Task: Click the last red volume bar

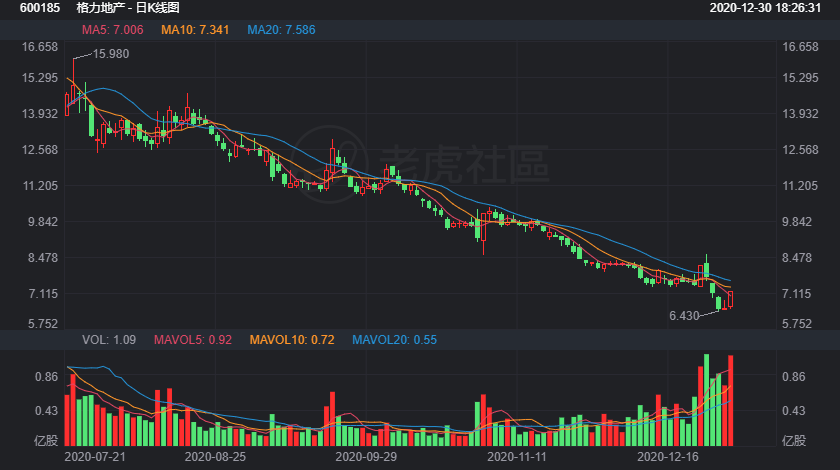Action: coord(731,400)
